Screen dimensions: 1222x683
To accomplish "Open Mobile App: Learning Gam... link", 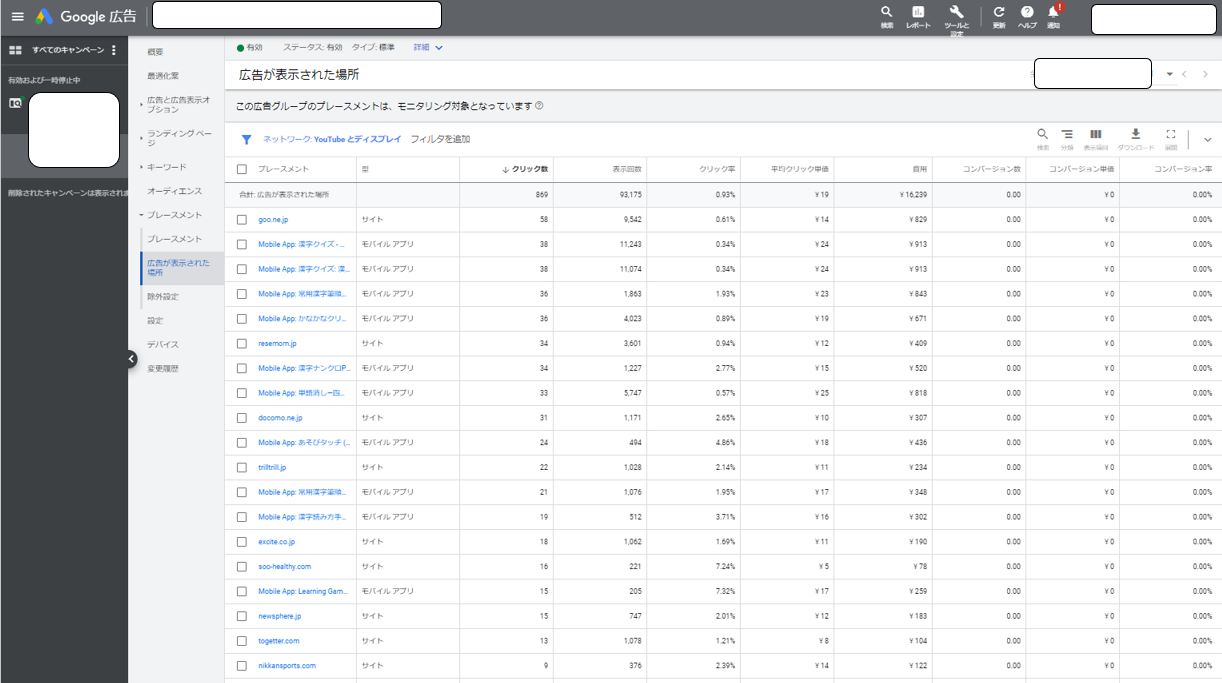I will pos(302,591).
